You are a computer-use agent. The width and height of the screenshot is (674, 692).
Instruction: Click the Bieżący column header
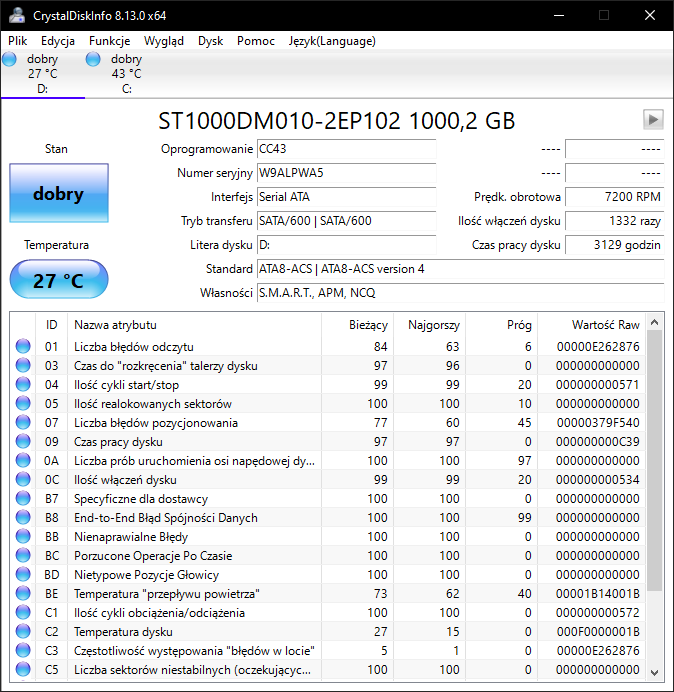click(x=358, y=325)
